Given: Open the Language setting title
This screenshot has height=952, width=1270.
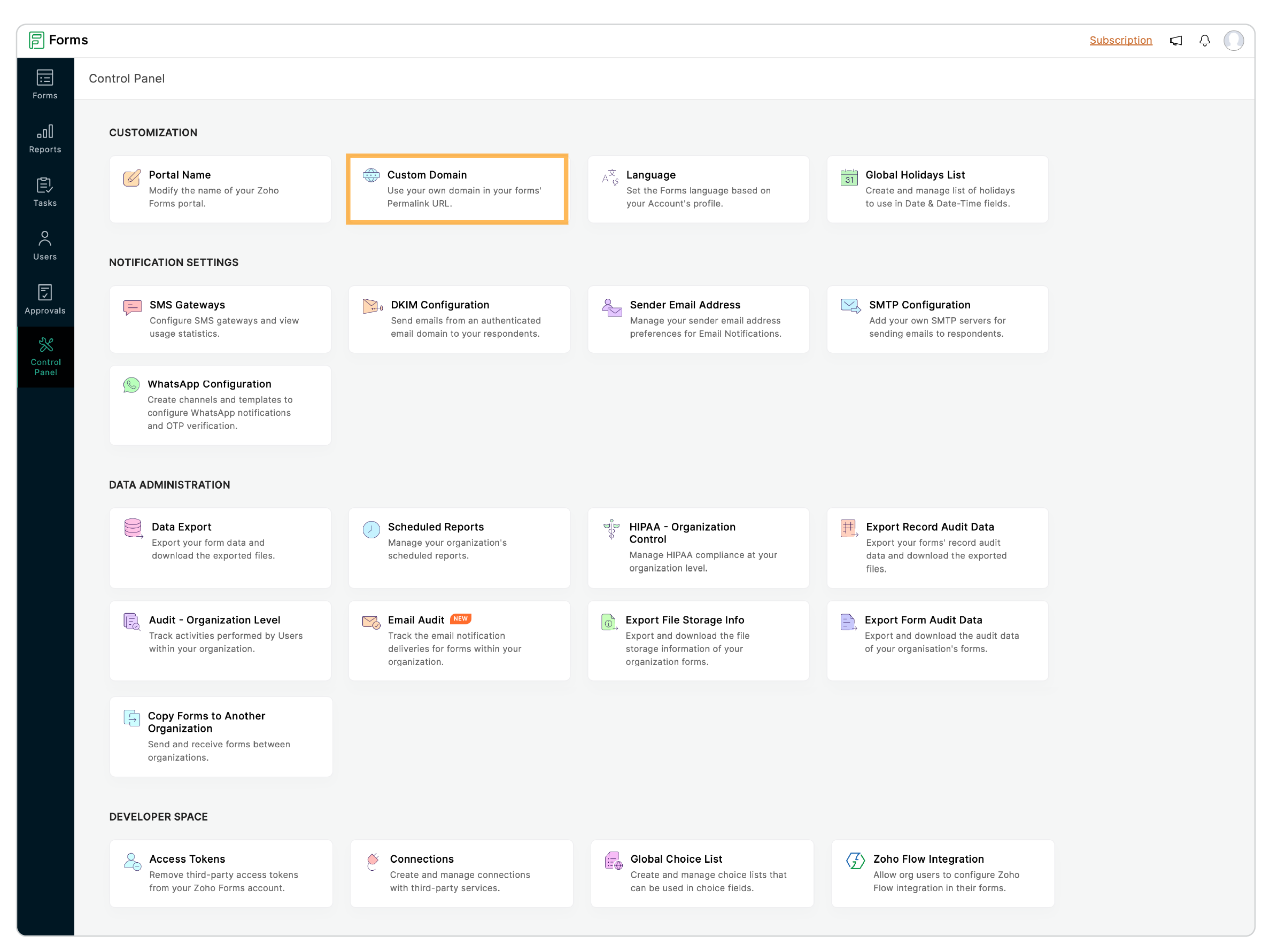Looking at the screenshot, I should click(x=651, y=175).
